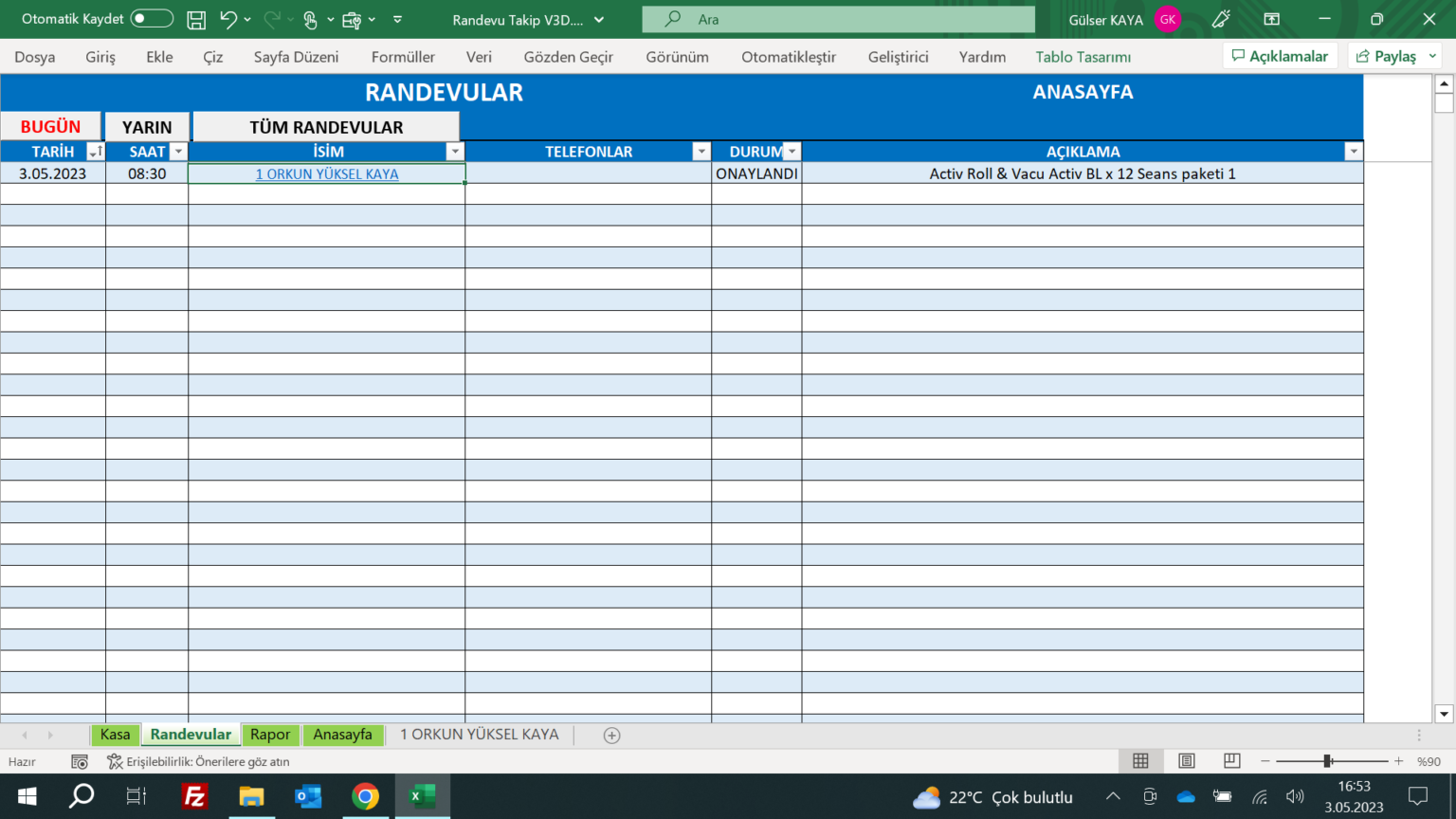
Task: Select the Save icon in Quick Access toolbar
Action: pos(195,19)
